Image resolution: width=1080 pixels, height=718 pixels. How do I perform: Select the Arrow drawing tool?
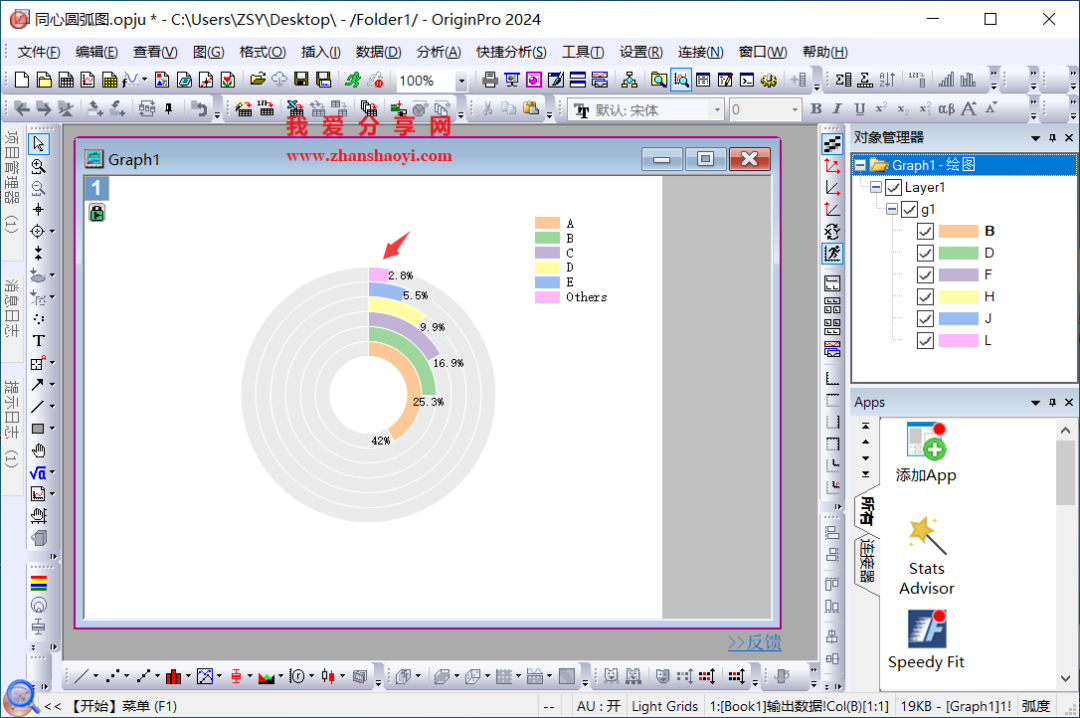tap(37, 384)
